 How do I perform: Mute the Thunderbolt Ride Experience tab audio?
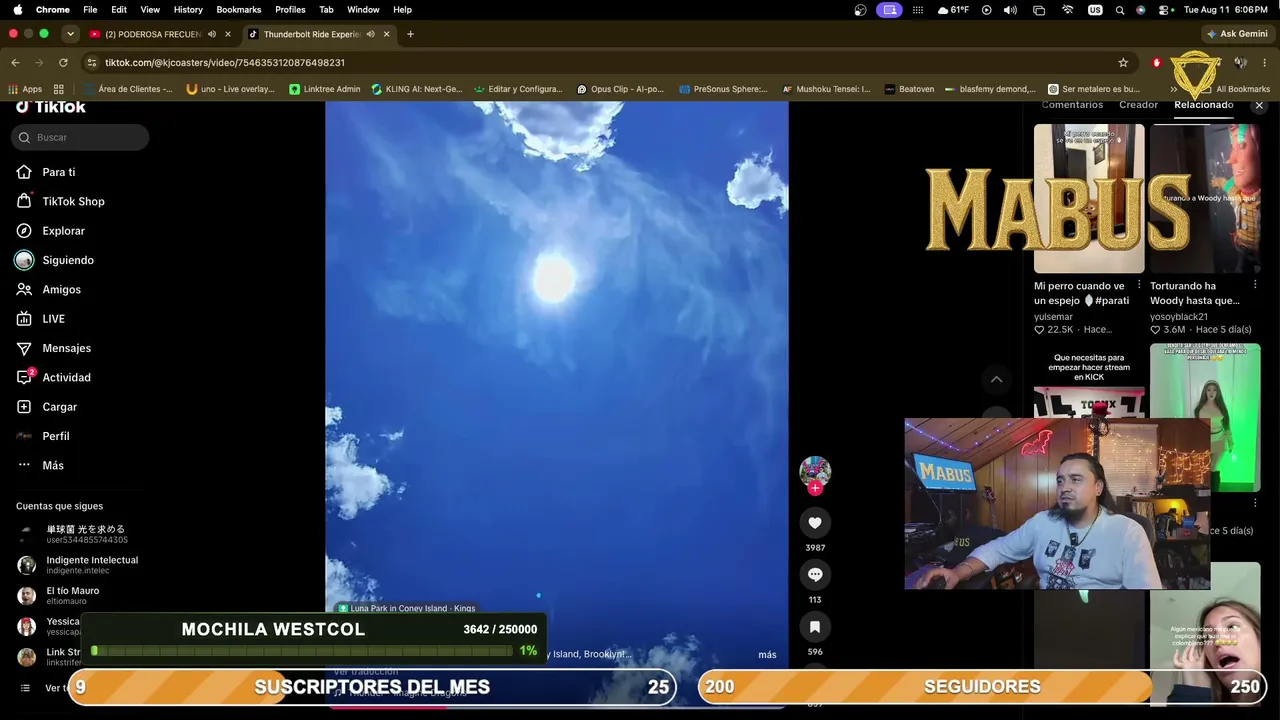371,34
